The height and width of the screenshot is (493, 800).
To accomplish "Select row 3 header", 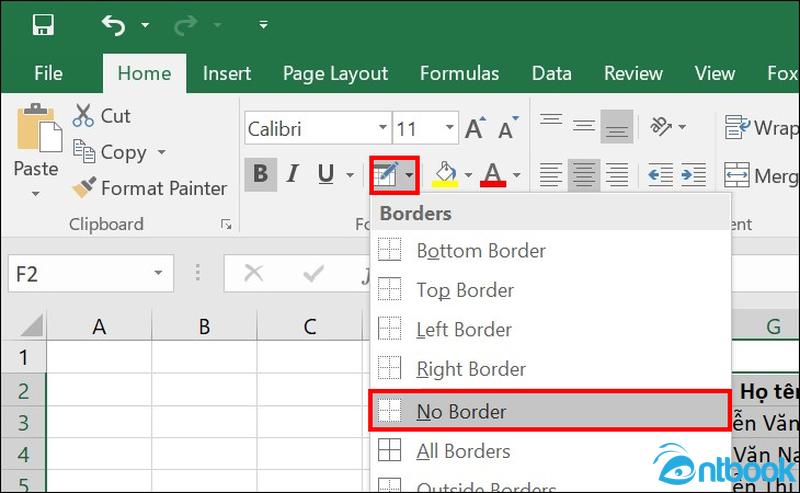I will pos(23,423).
